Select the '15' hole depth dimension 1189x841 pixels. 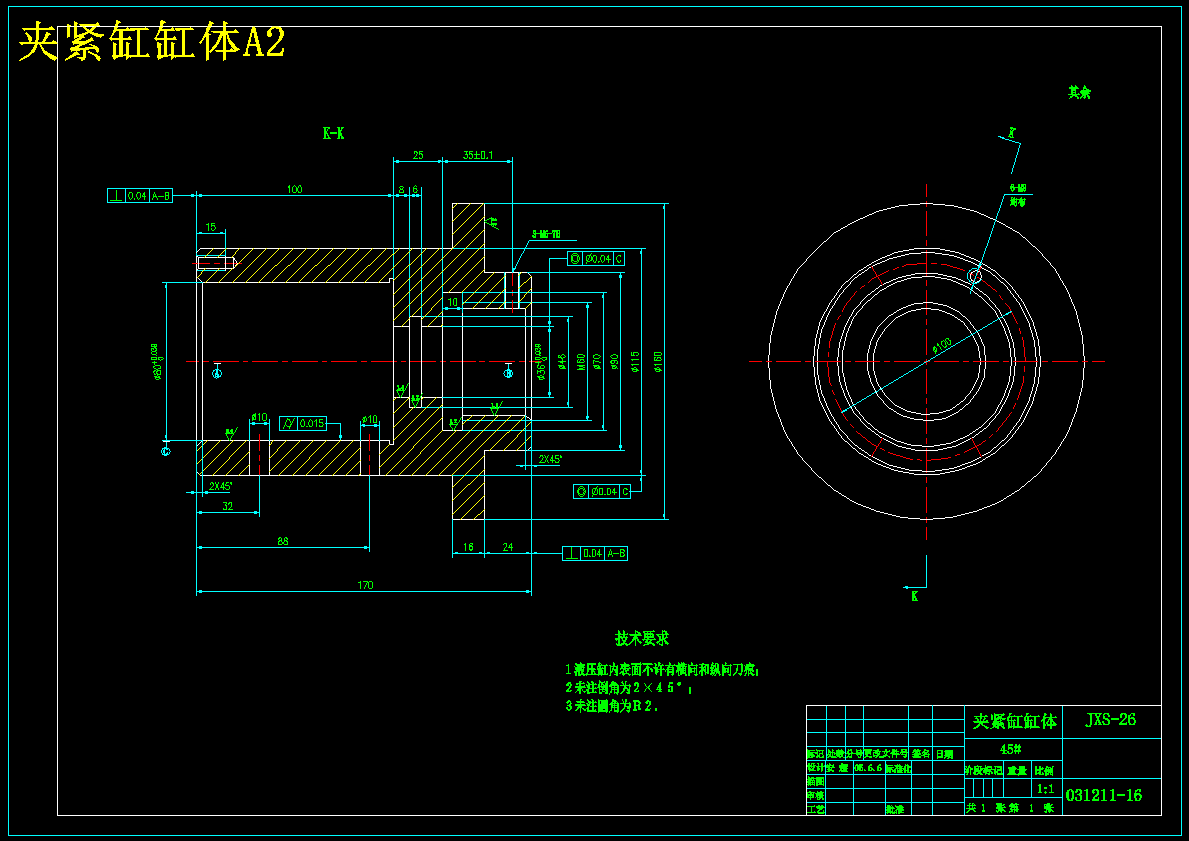click(211, 227)
